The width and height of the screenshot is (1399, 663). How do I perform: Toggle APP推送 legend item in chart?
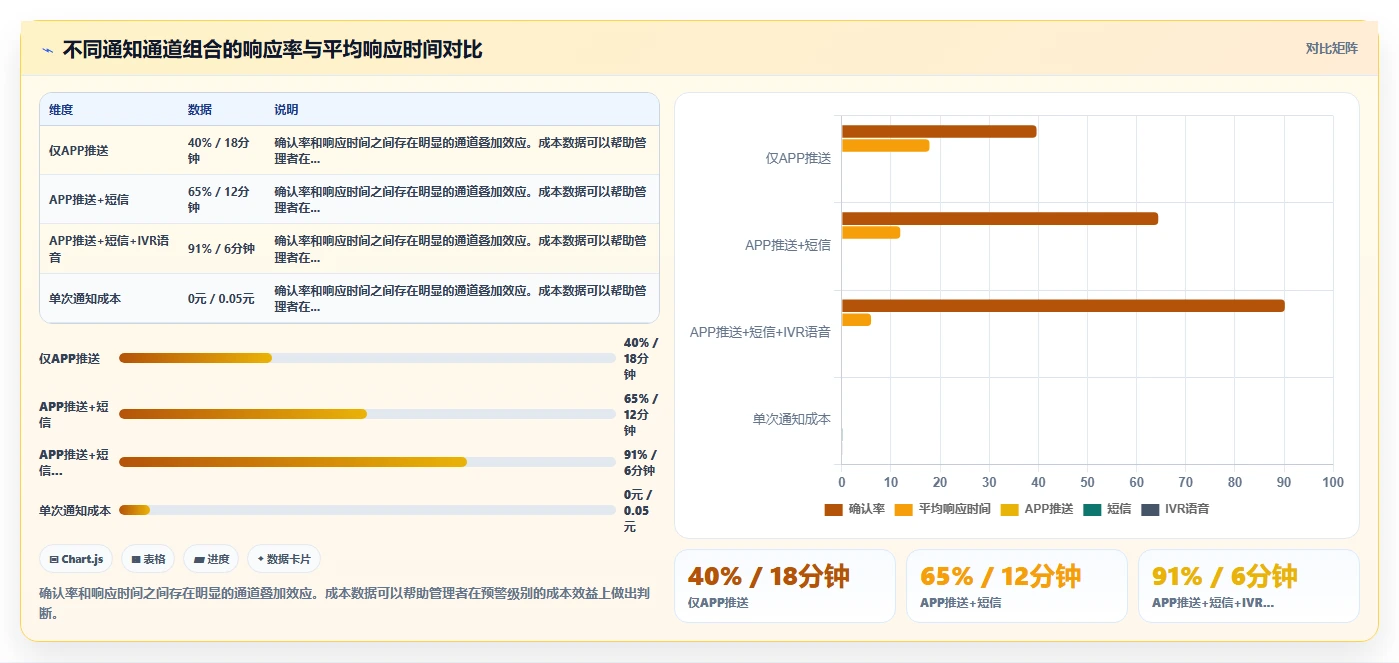[x=1036, y=509]
